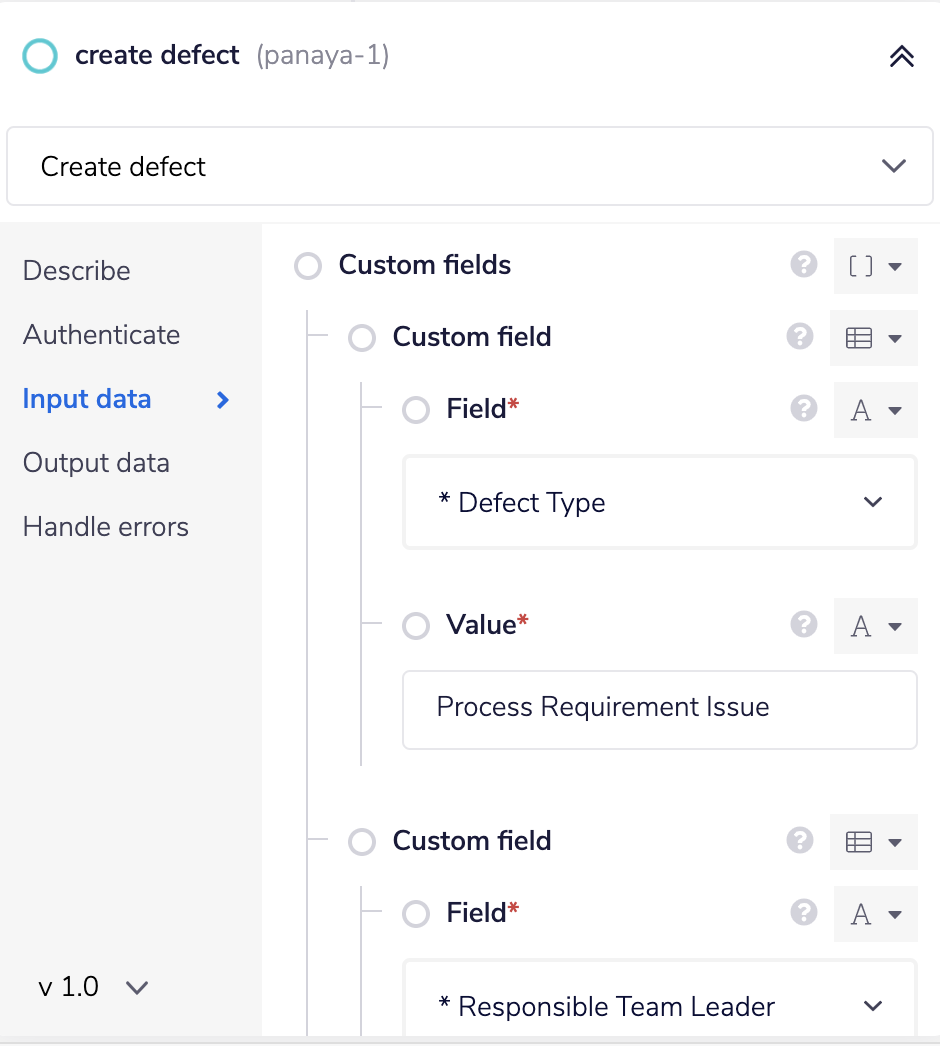Select Handle errors in the sidebar

(x=105, y=526)
